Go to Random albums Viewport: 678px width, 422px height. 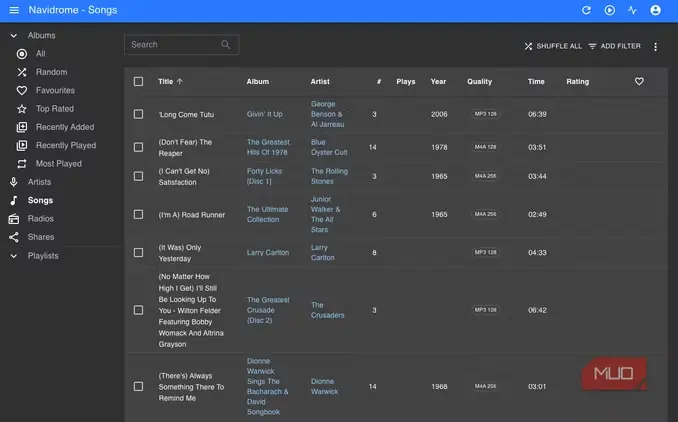pos(51,72)
